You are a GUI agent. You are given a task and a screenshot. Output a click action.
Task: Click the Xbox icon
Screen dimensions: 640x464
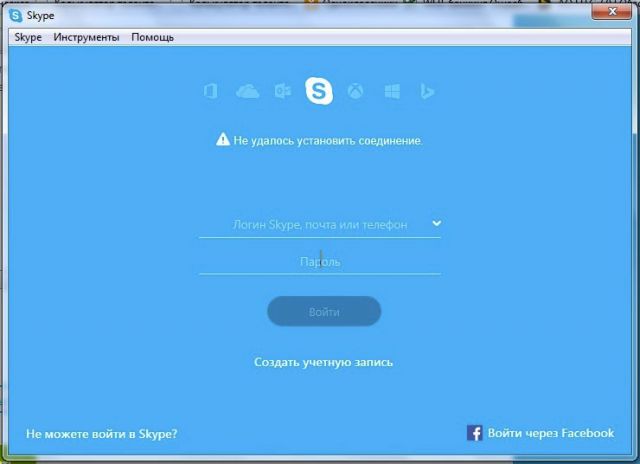[356, 91]
